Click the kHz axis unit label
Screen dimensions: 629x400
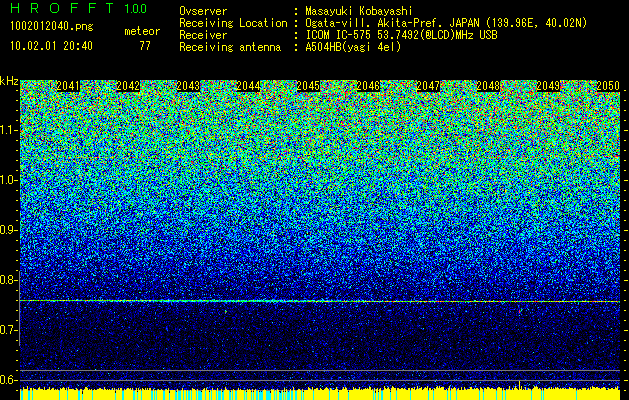pos(9,81)
